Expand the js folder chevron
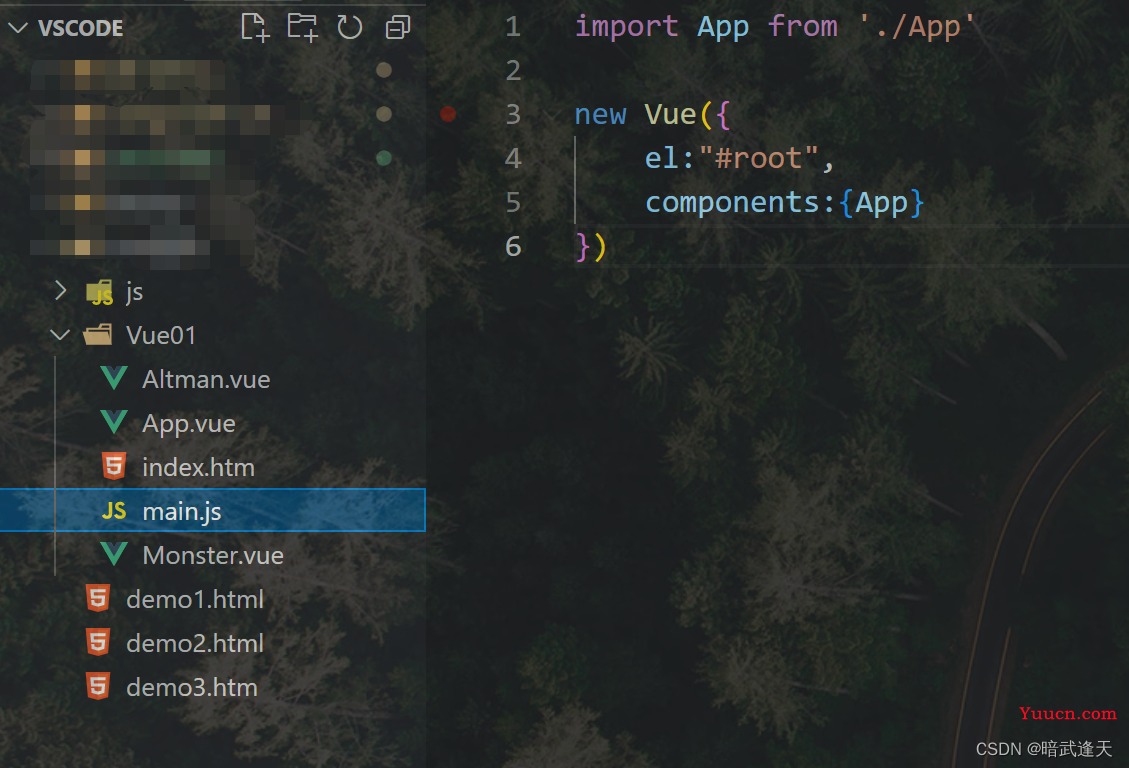The image size is (1129, 768). (60, 291)
